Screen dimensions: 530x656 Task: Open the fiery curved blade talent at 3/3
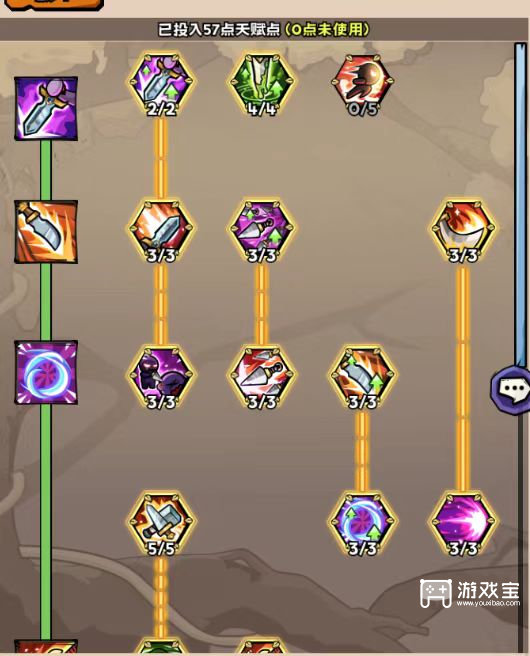tap(161, 231)
